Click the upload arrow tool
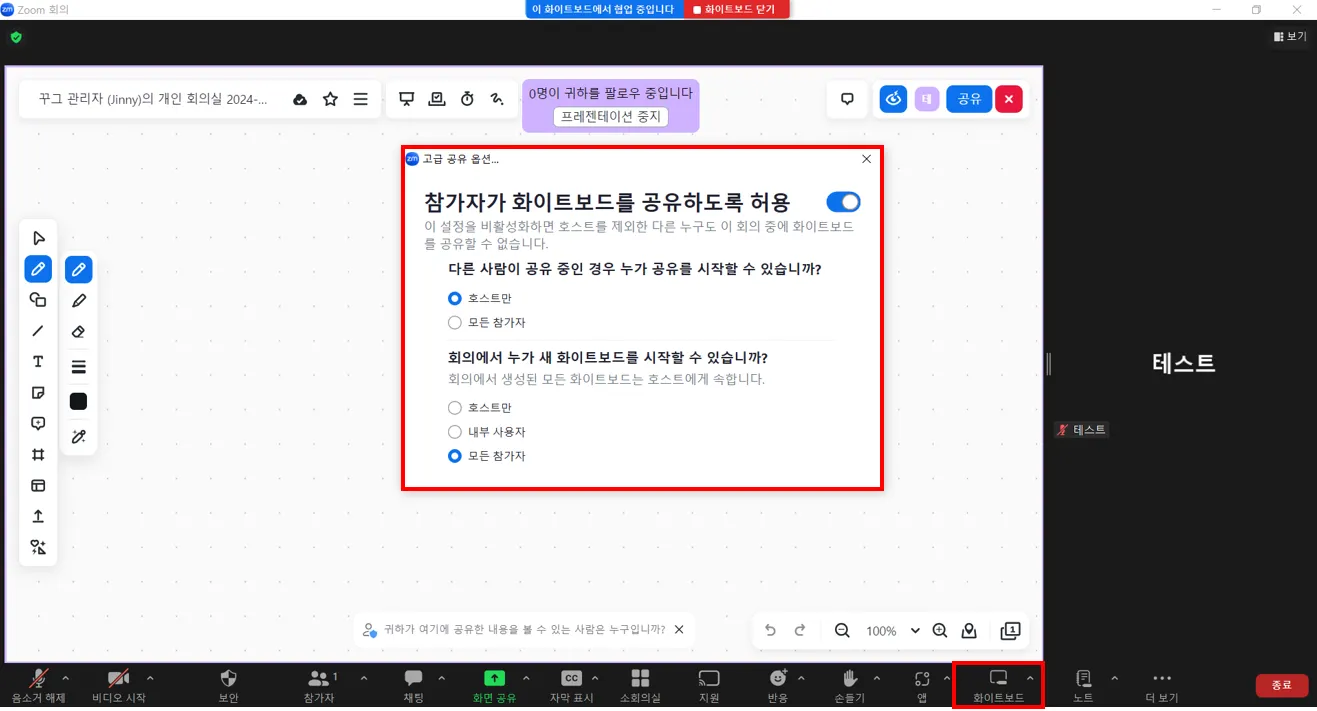 click(38, 517)
